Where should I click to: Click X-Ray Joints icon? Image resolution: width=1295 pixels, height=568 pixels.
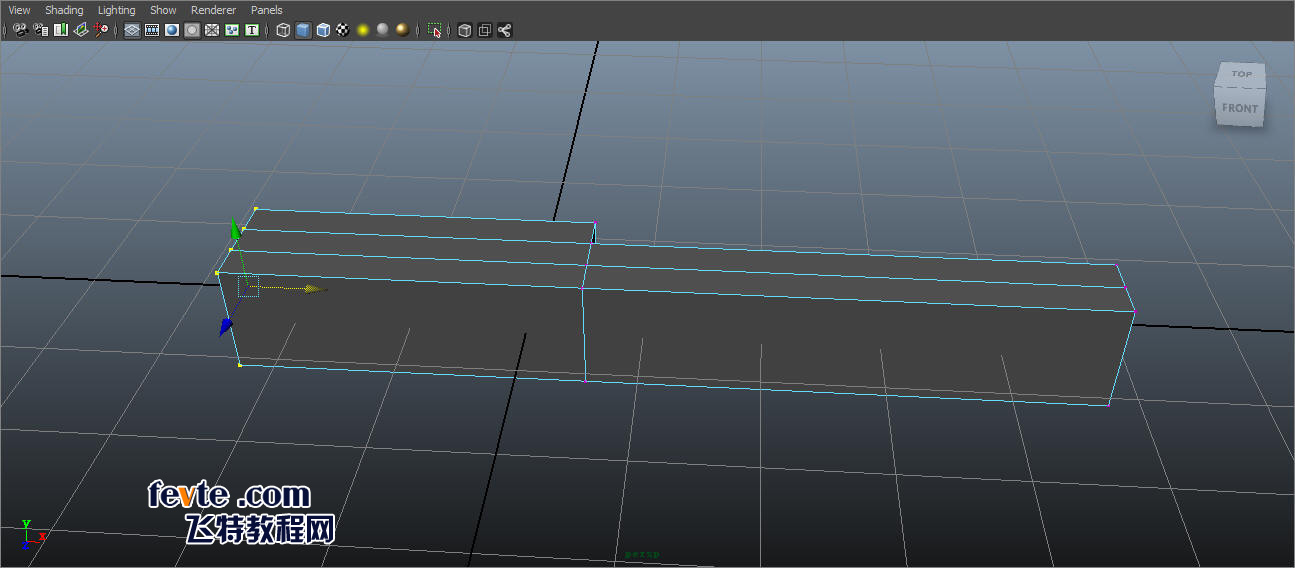pyautogui.click(x=505, y=30)
